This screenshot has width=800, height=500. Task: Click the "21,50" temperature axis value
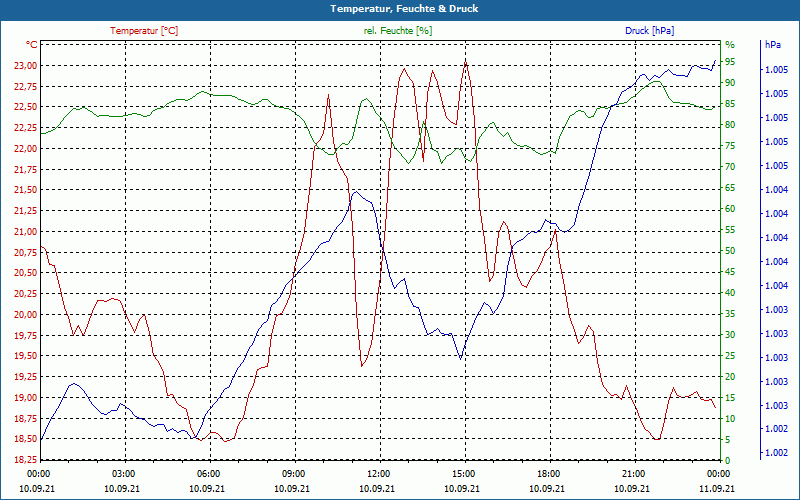pyautogui.click(x=25, y=190)
